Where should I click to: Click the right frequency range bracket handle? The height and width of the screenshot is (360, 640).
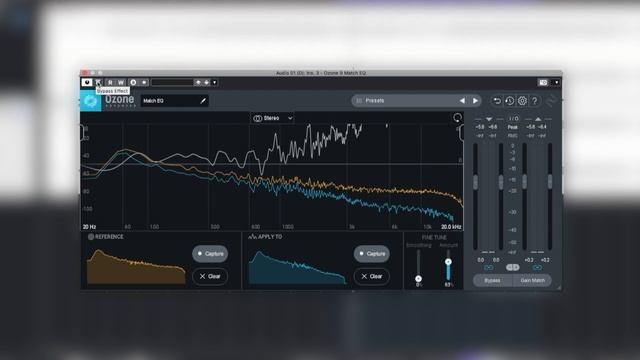[x=461, y=133]
